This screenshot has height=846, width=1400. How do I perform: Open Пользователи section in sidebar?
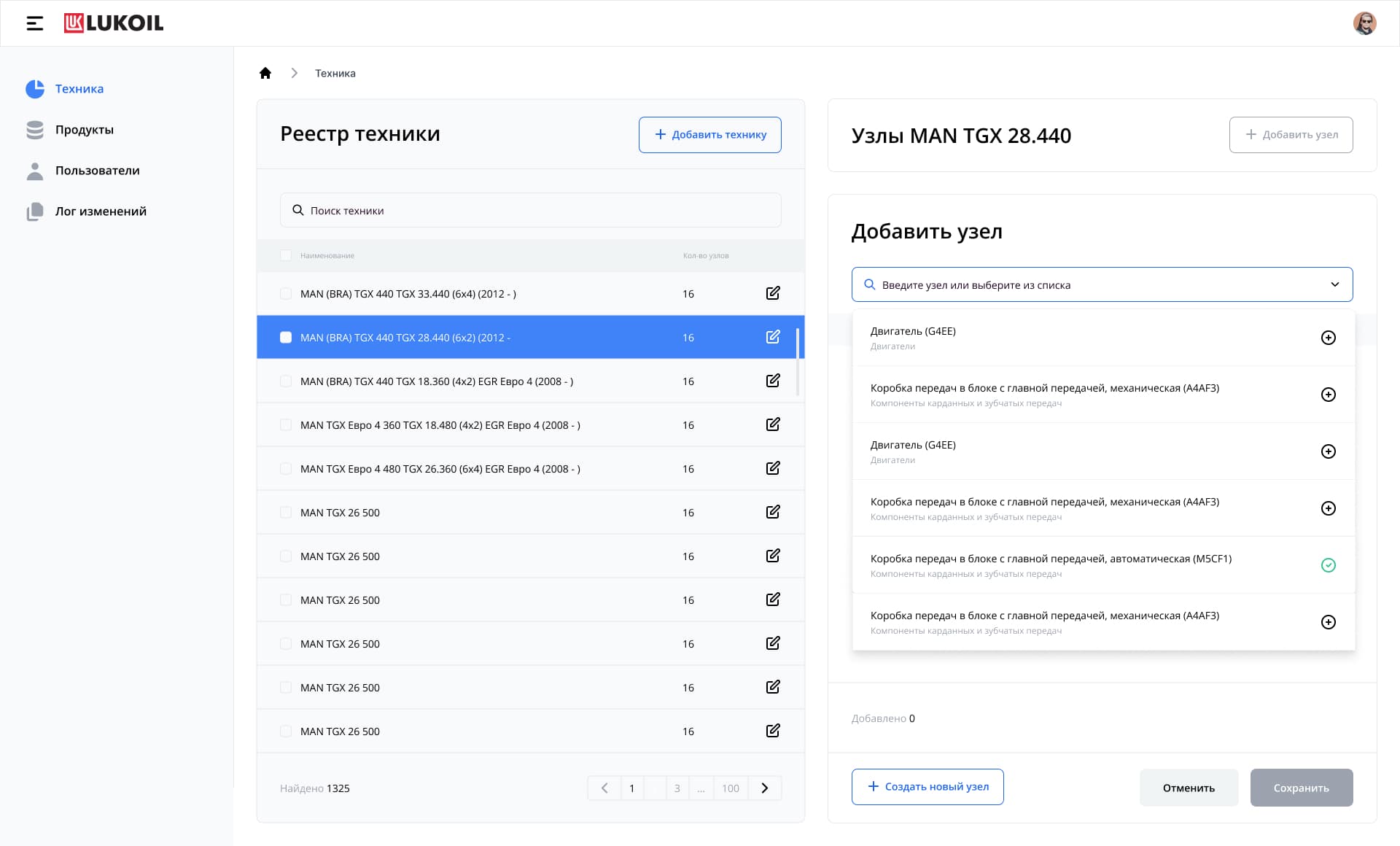click(82, 171)
